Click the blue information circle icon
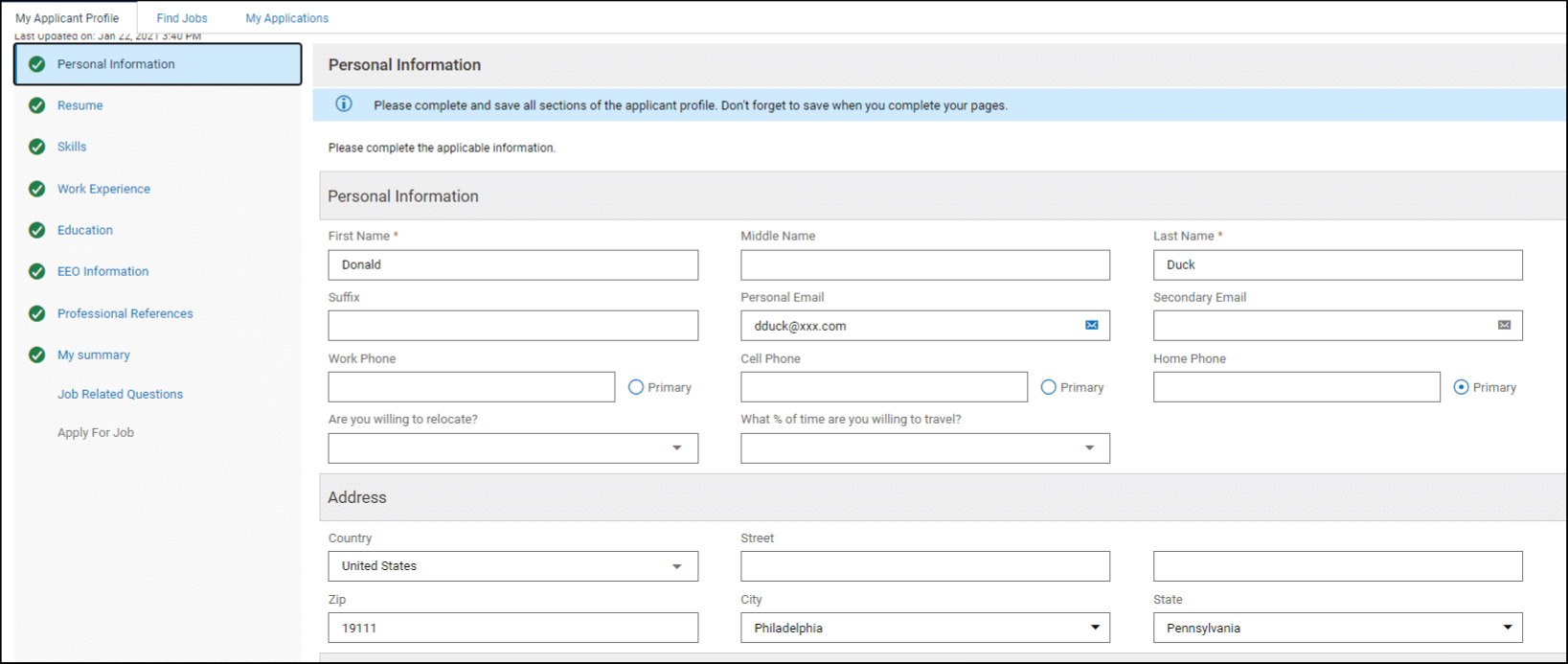Viewport: 1568px width, 664px height. coord(344,104)
